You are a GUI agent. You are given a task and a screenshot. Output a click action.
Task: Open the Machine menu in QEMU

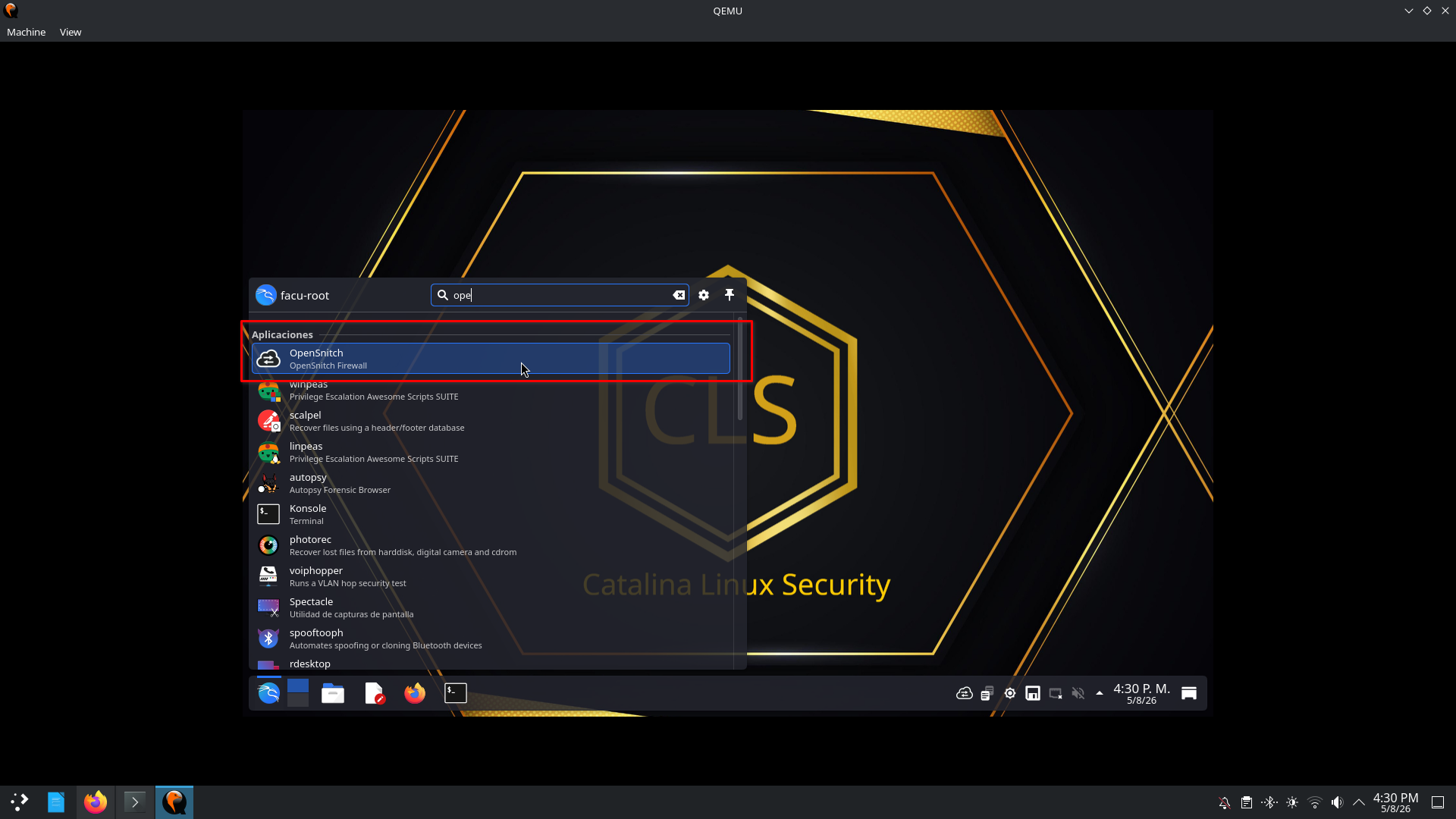(x=26, y=32)
